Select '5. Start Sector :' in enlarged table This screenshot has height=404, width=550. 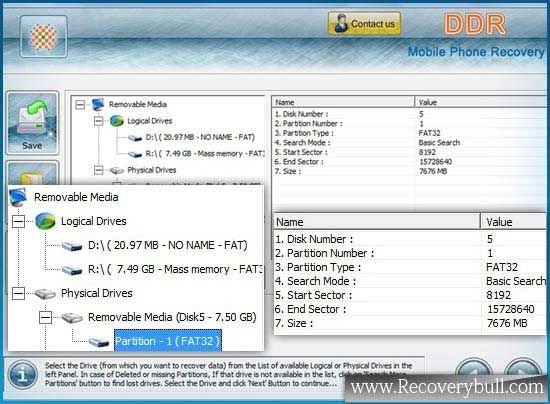[314, 295]
